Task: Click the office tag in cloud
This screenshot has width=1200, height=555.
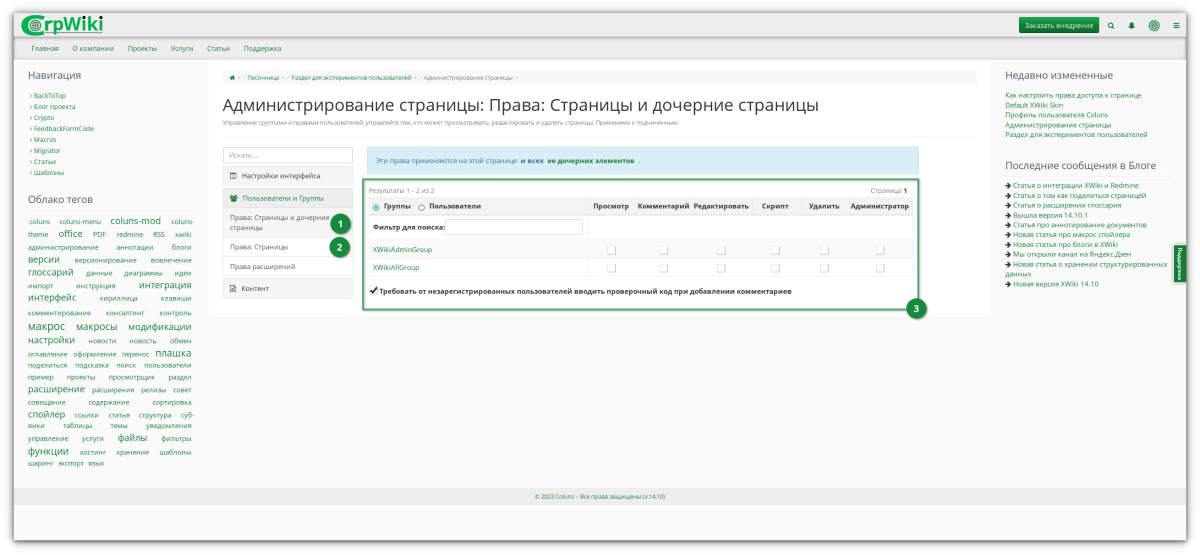Action: pyautogui.click(x=71, y=234)
